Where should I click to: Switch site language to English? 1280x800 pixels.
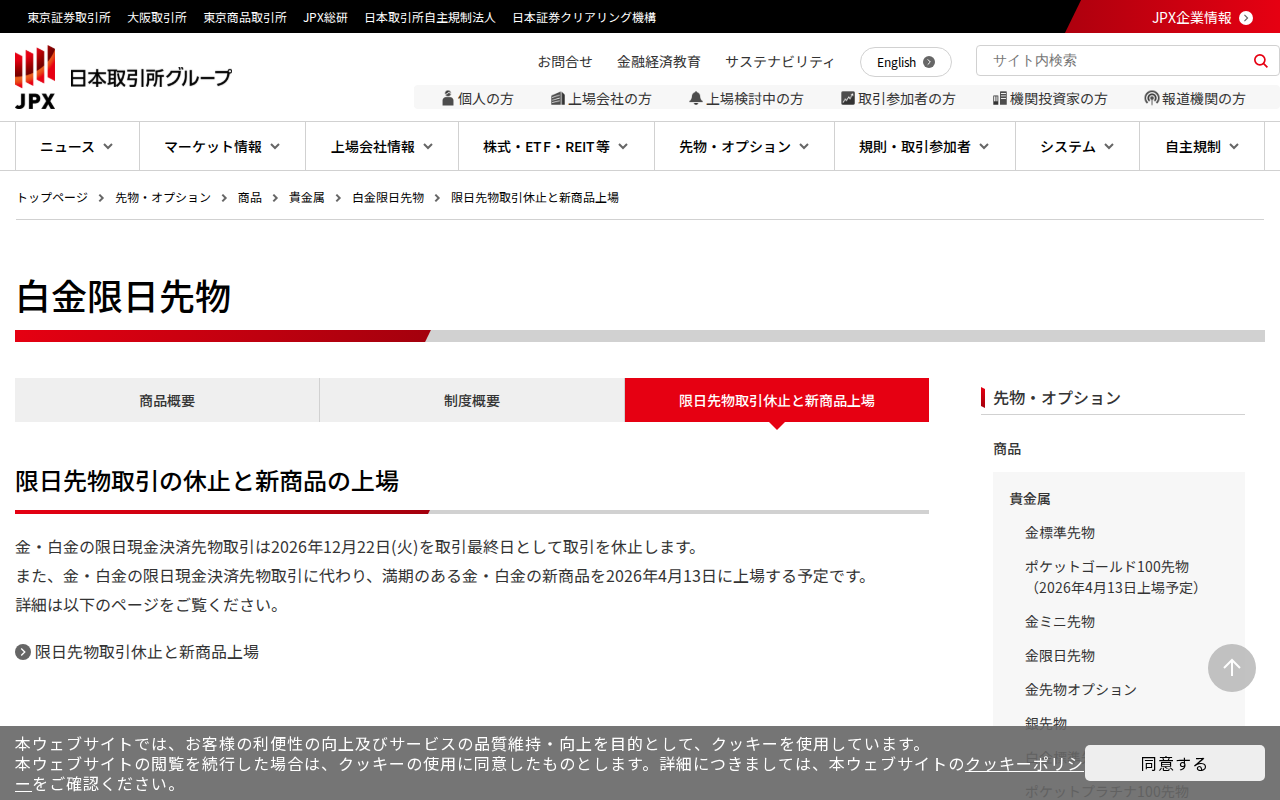(906, 62)
